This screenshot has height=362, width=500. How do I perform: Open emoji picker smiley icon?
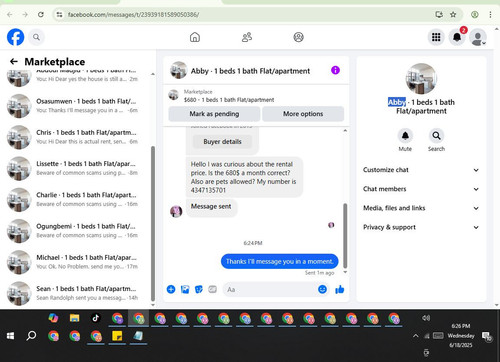[322, 289]
